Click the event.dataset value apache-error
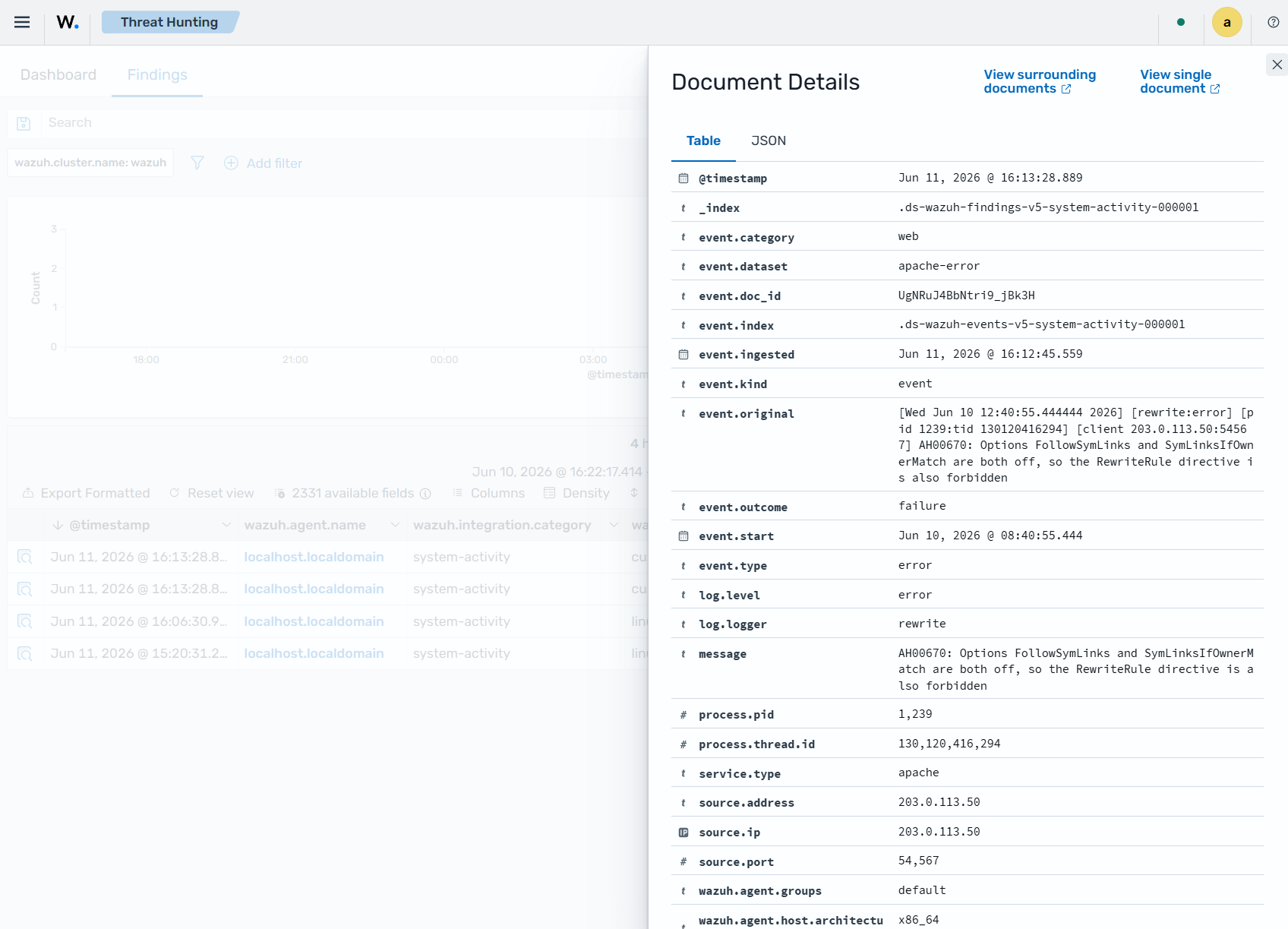Image resolution: width=1288 pixels, height=929 pixels. coord(939,266)
